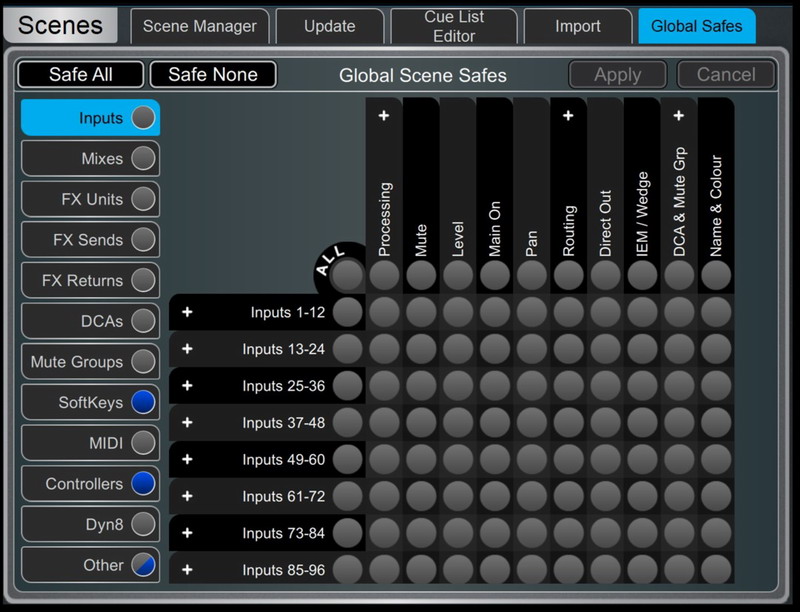Select the FX Returns category
The height and width of the screenshot is (612, 800).
click(x=90, y=280)
